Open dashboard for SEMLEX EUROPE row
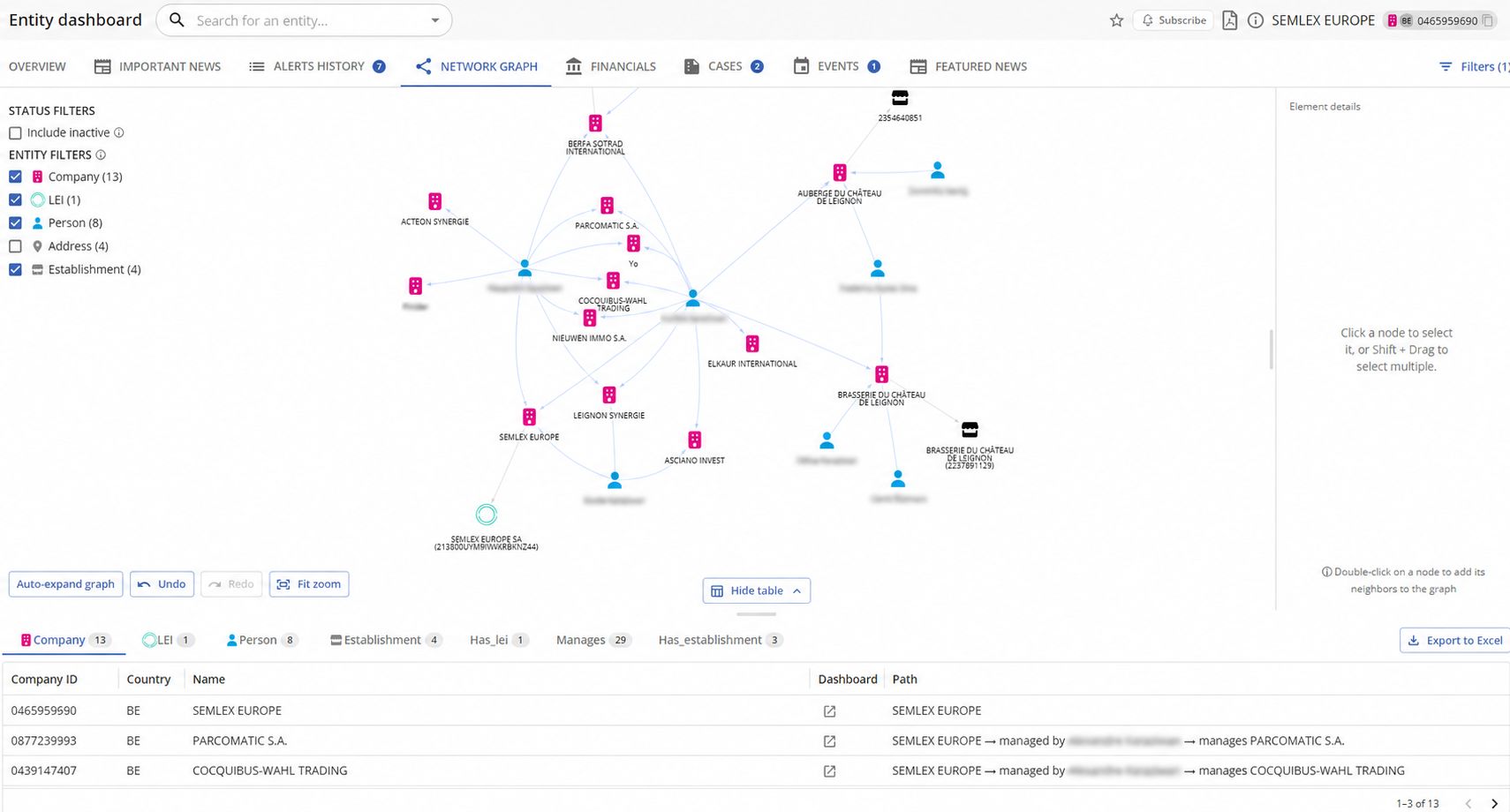Screen dimensions: 1510x812 click(829, 711)
